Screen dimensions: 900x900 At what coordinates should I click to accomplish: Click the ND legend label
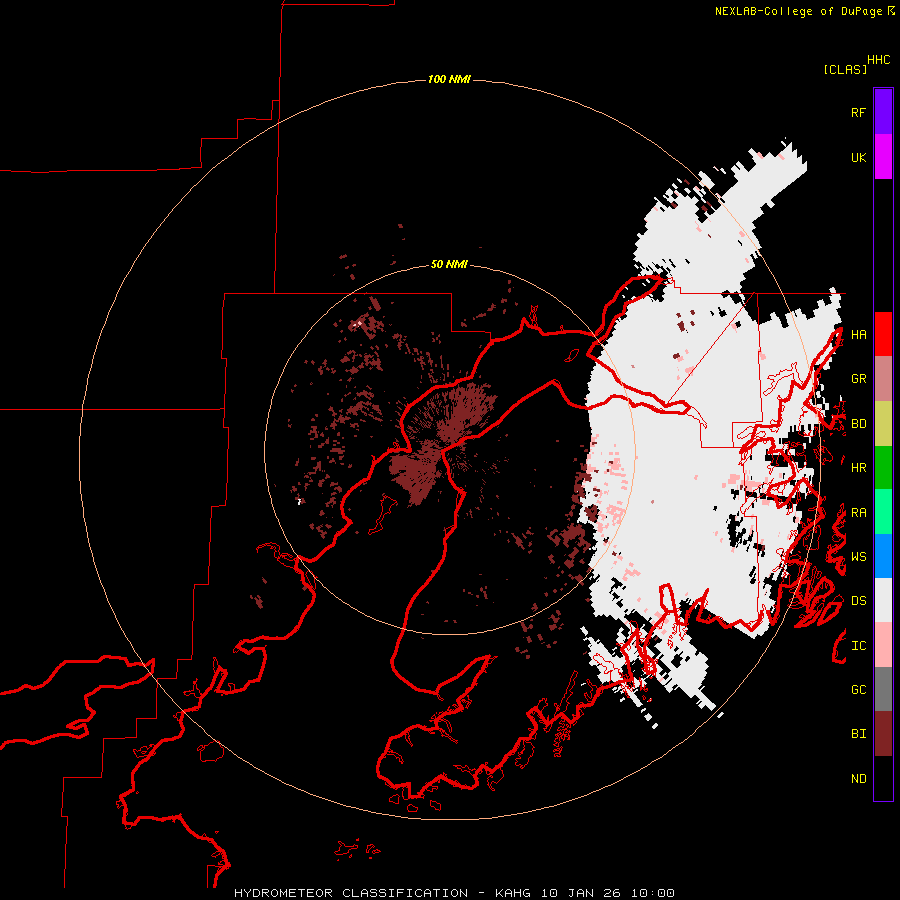tap(859, 779)
